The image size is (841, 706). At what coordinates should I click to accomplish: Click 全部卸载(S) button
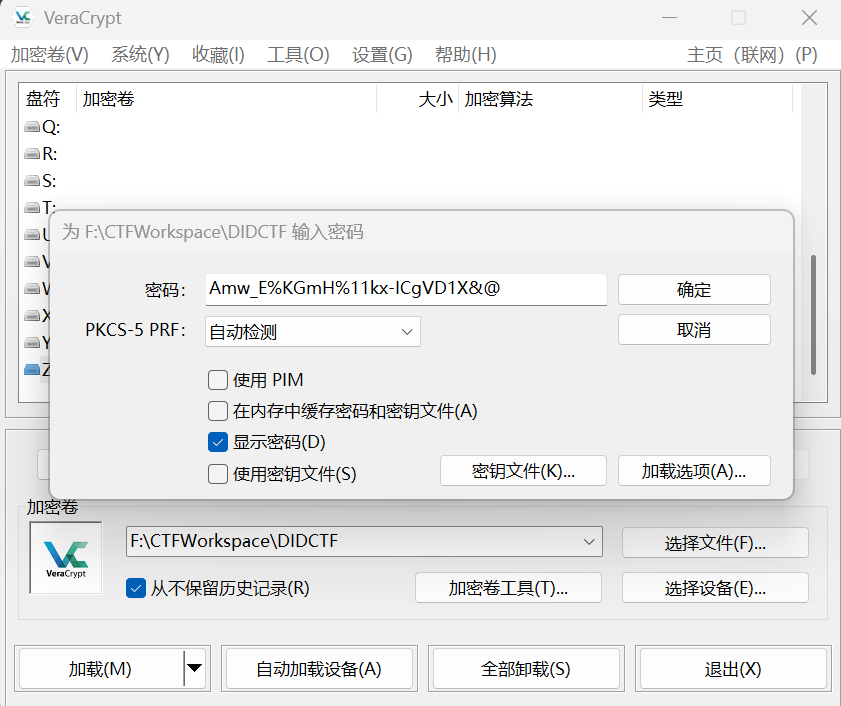(526, 668)
